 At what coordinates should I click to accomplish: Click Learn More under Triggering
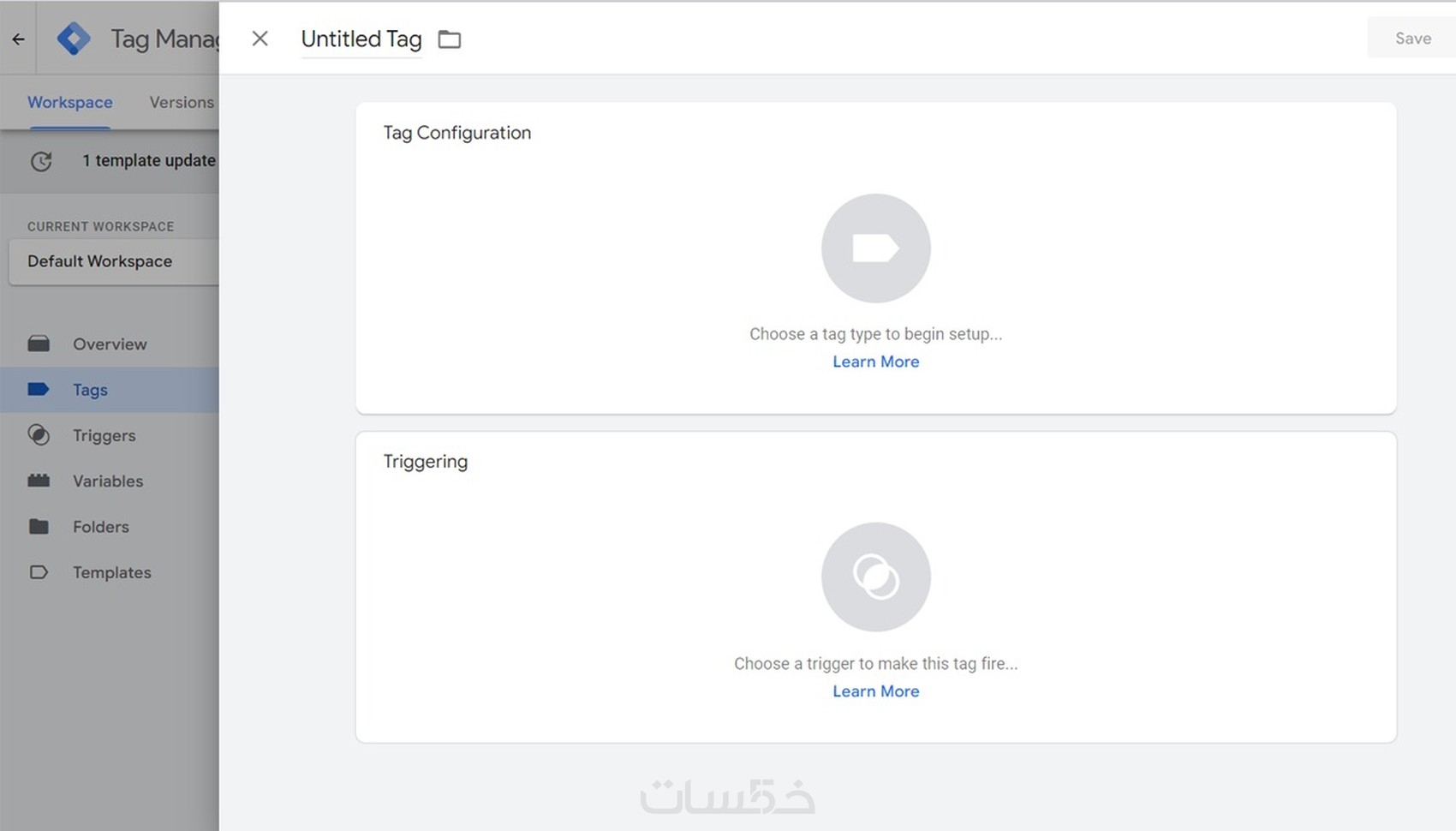875,691
